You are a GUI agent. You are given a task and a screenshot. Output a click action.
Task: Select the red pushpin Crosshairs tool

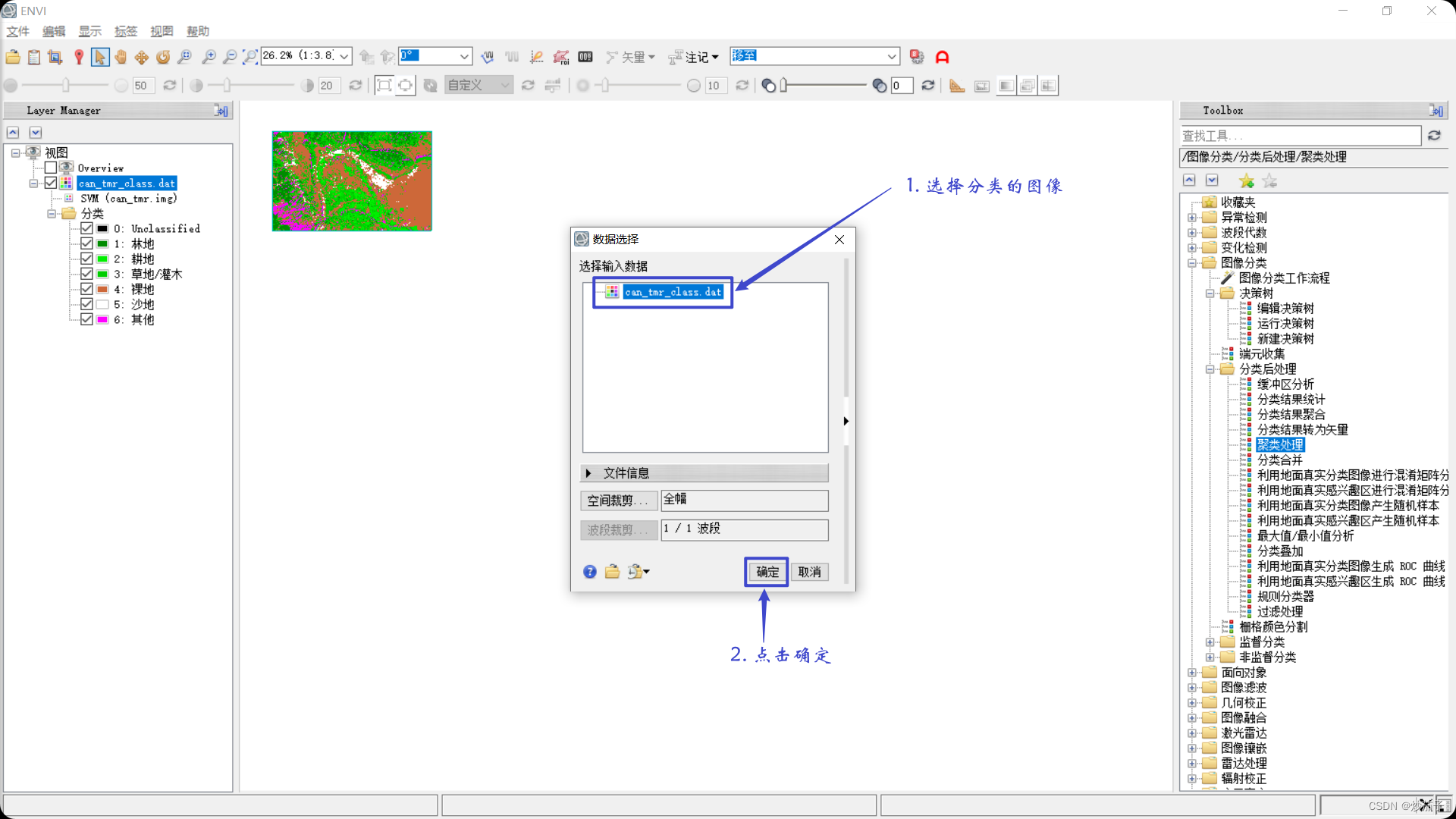(x=79, y=57)
